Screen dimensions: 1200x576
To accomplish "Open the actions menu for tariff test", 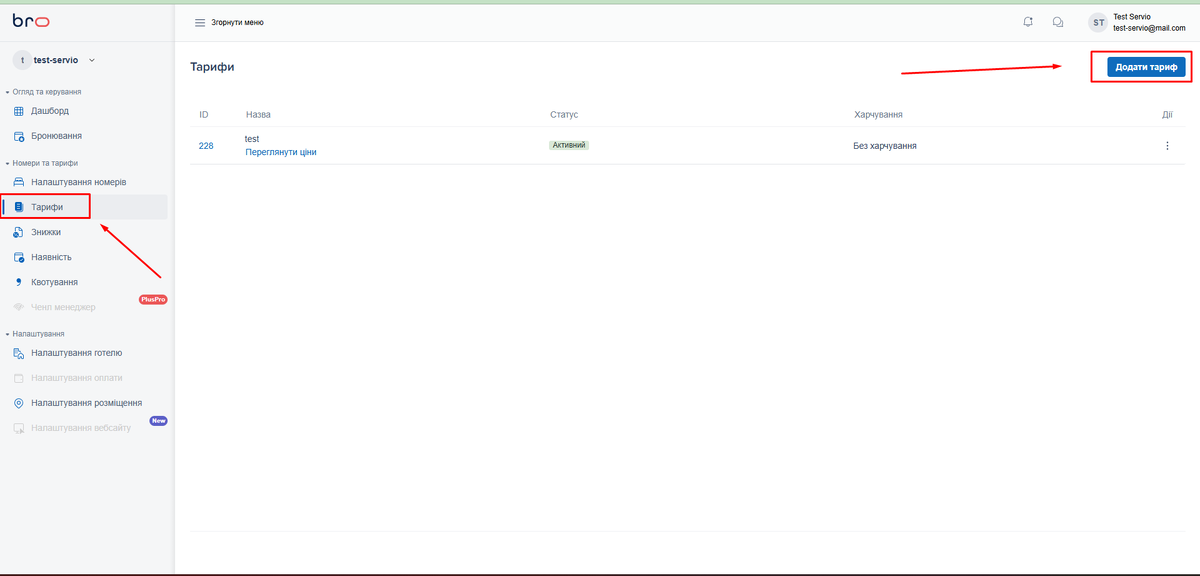I will [x=1166, y=145].
